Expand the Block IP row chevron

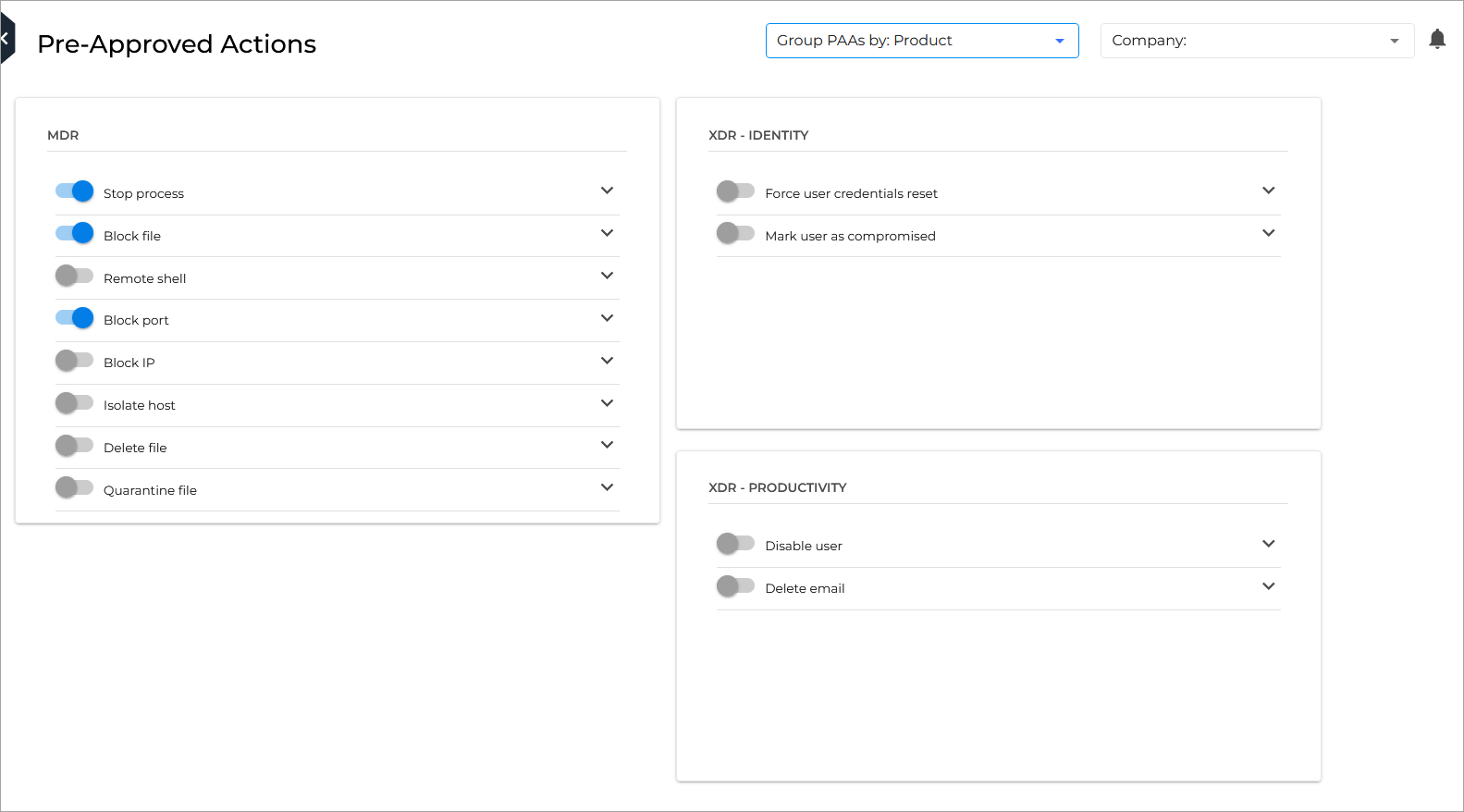tap(607, 361)
